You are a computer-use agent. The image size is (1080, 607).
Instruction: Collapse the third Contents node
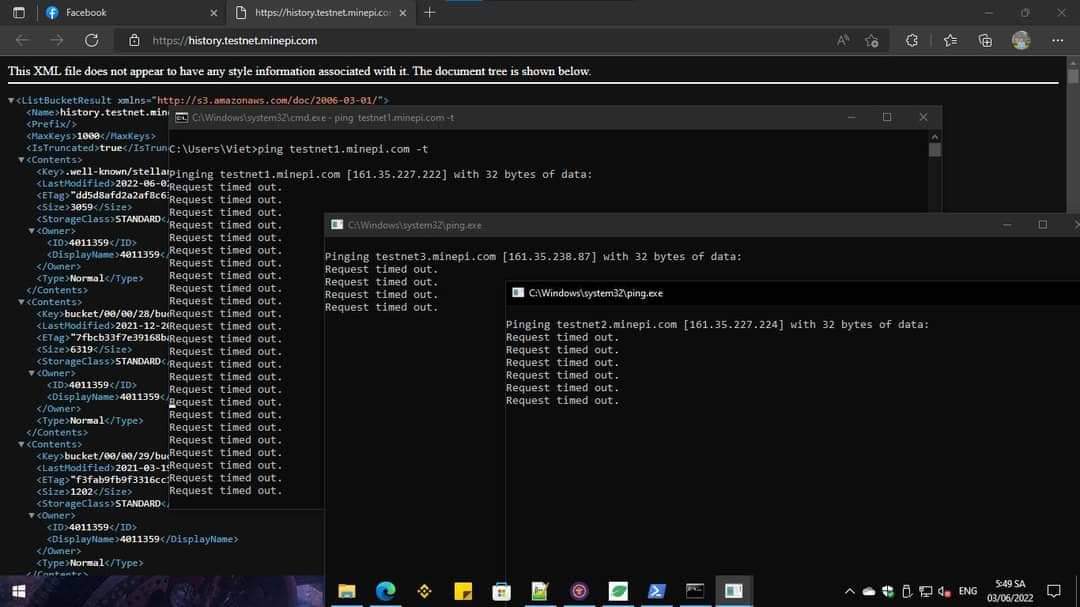21,444
